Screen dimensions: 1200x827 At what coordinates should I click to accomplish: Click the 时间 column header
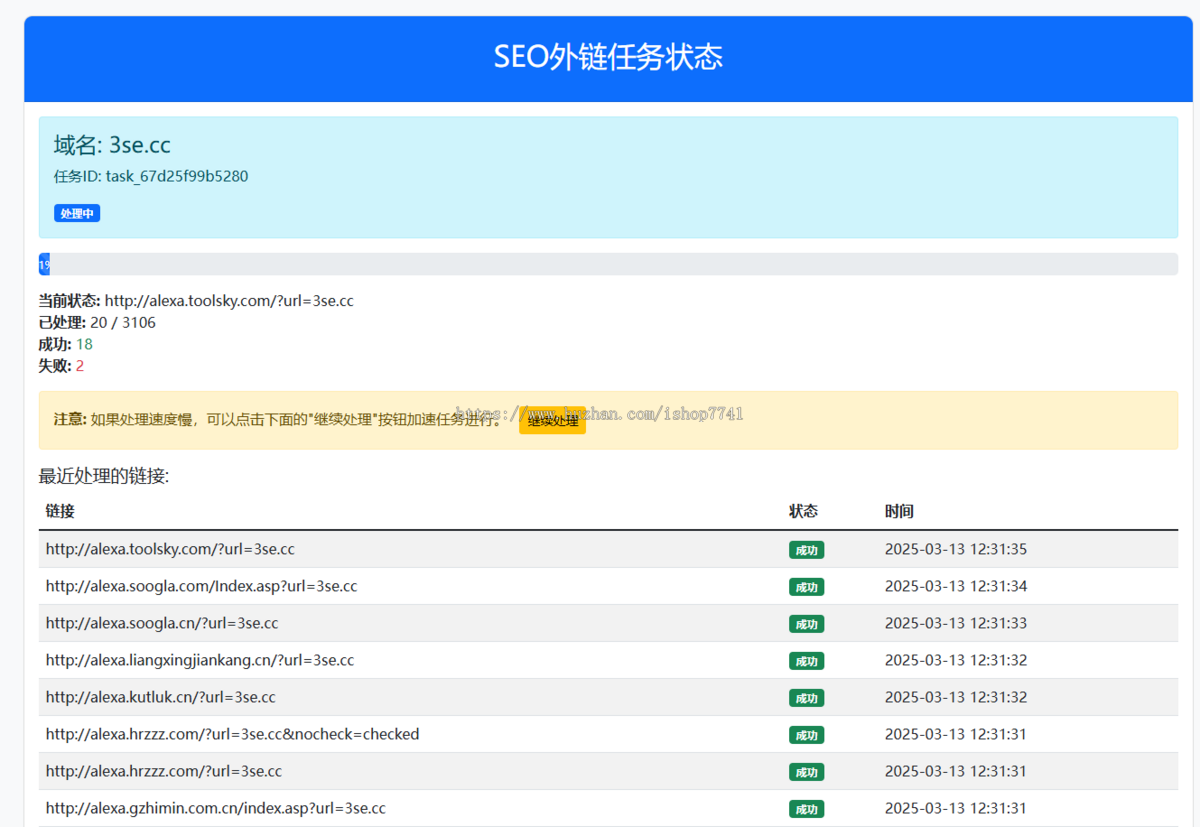click(899, 511)
